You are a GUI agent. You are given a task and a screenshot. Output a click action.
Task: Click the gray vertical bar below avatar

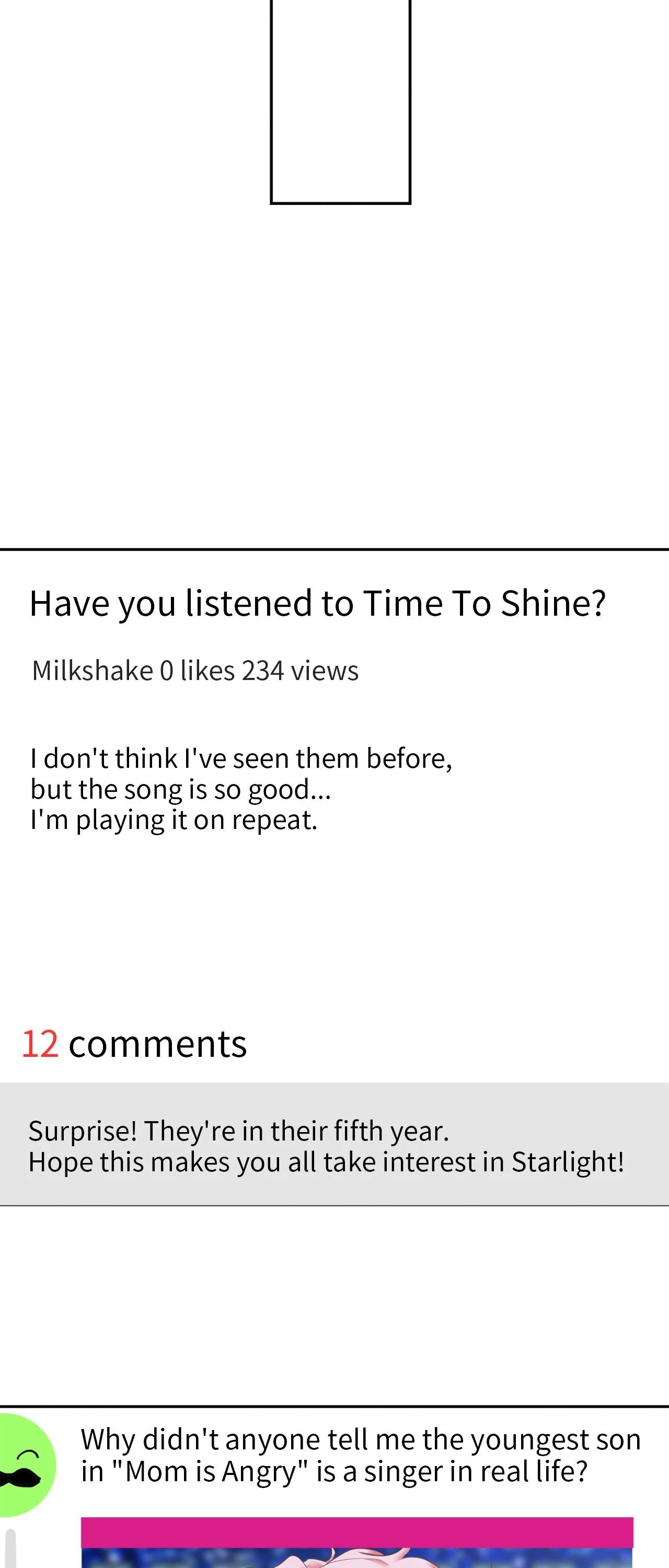(x=10, y=1549)
